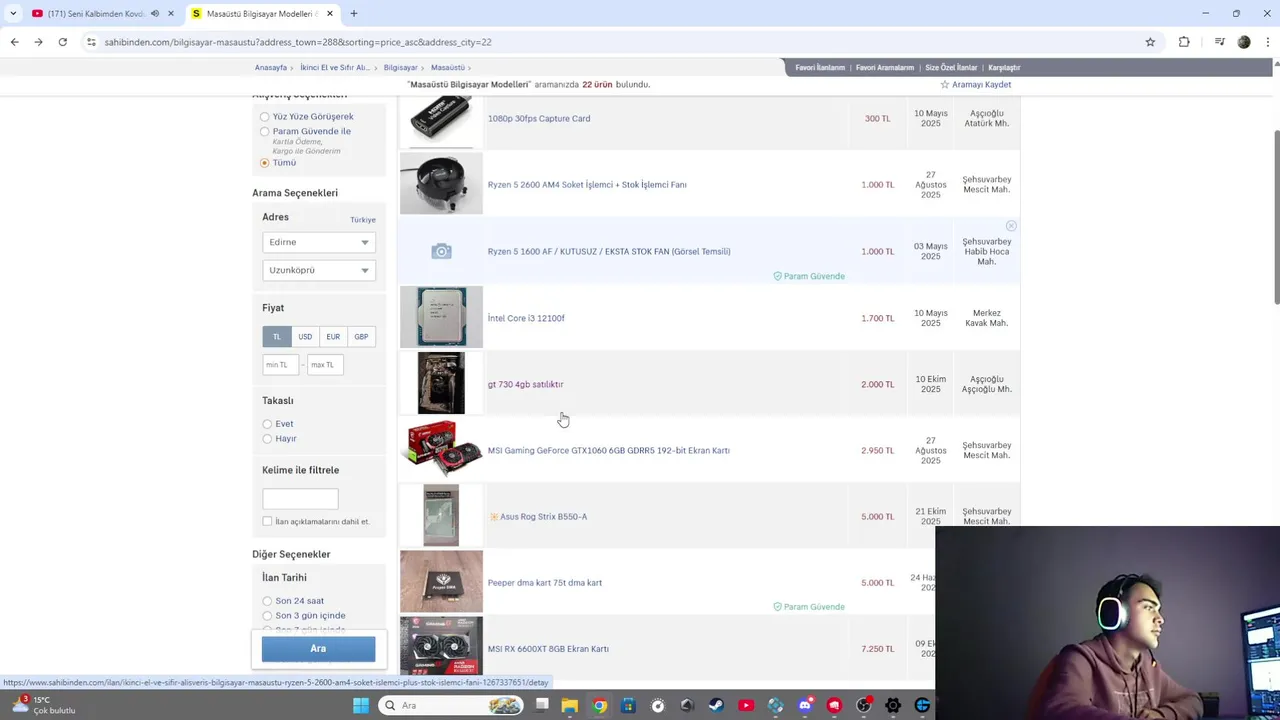Click the Türkiye link beside Adres
This screenshot has width=1280, height=720.
pyautogui.click(x=363, y=220)
